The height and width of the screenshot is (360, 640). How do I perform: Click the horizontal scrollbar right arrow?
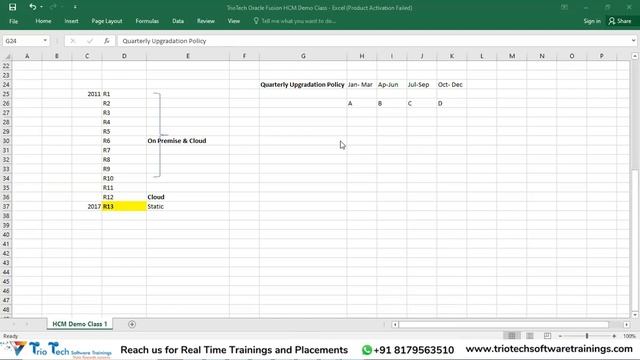[x=627, y=324]
